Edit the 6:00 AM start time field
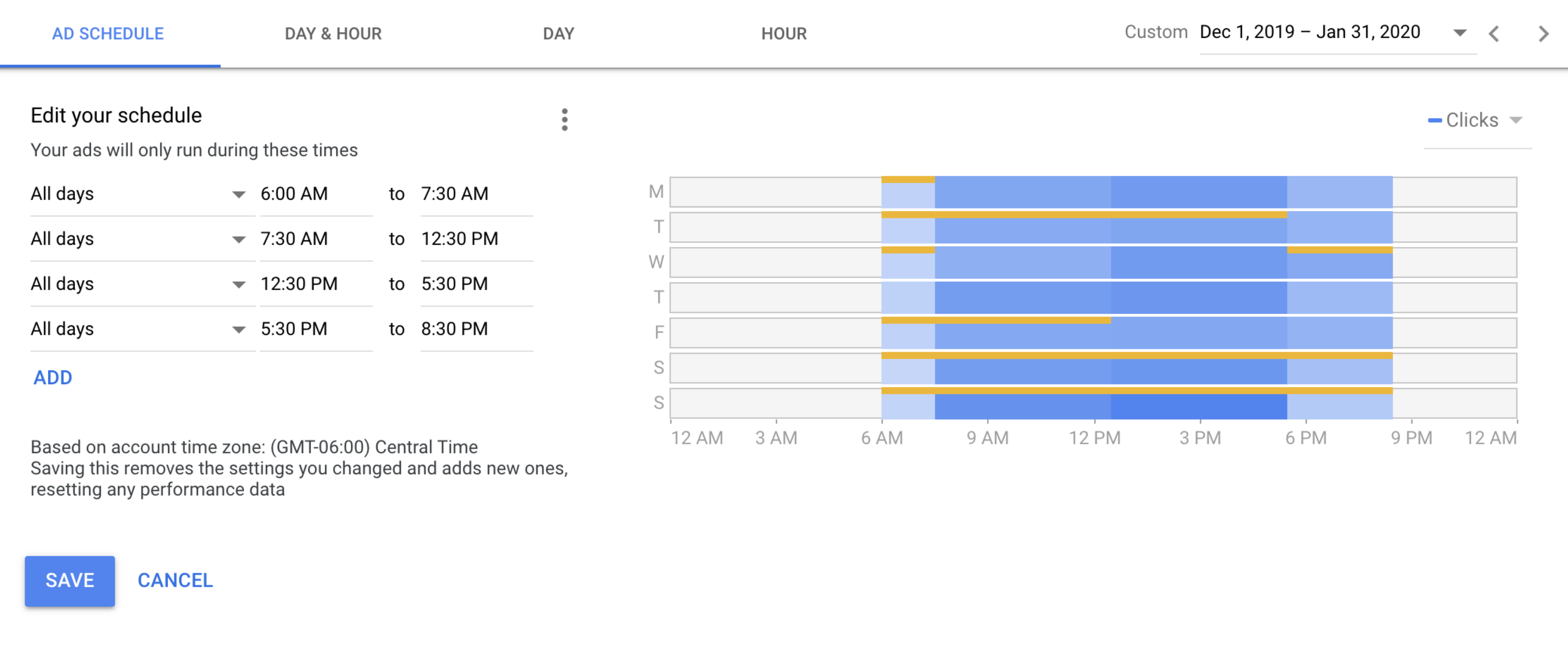The image size is (1568, 646). [x=316, y=194]
